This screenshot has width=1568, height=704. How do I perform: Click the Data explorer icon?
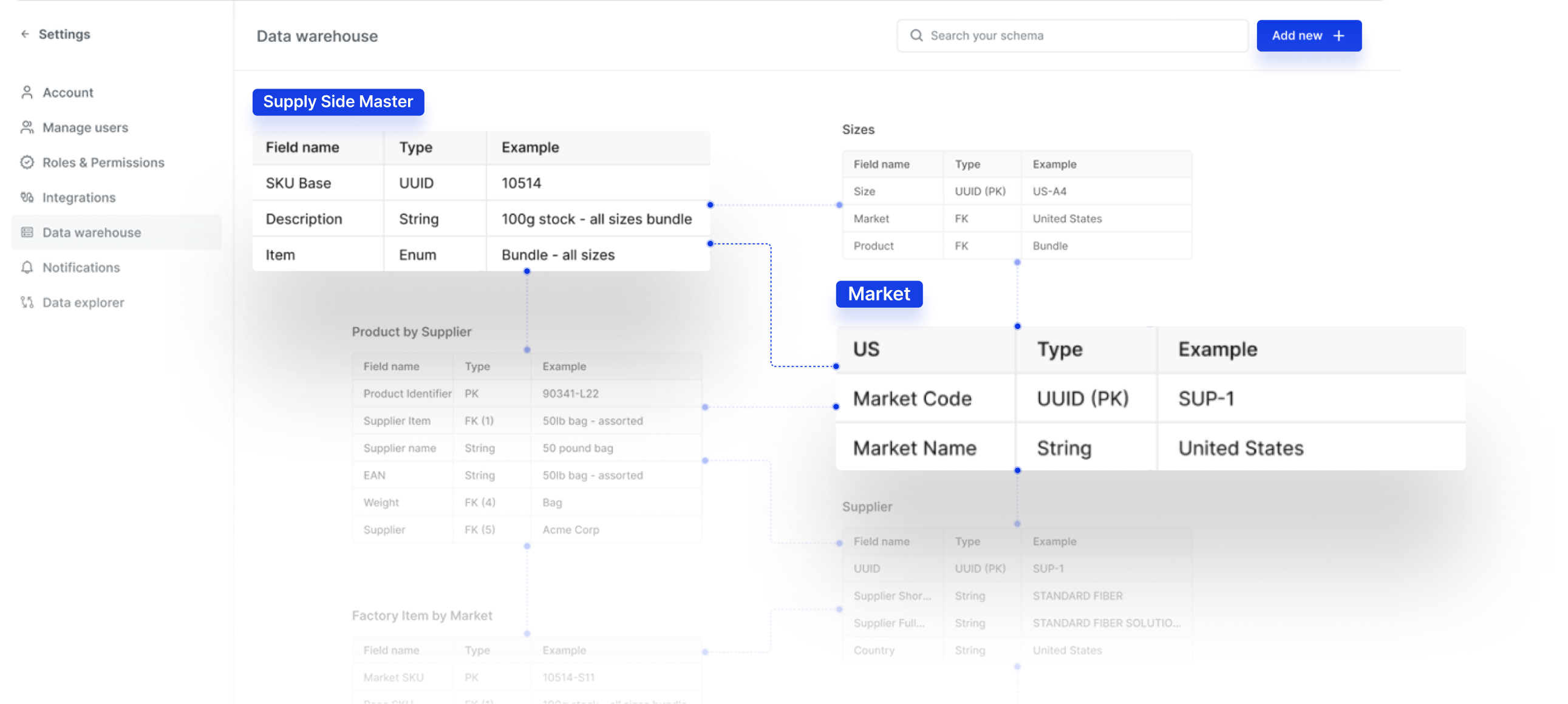pos(27,302)
